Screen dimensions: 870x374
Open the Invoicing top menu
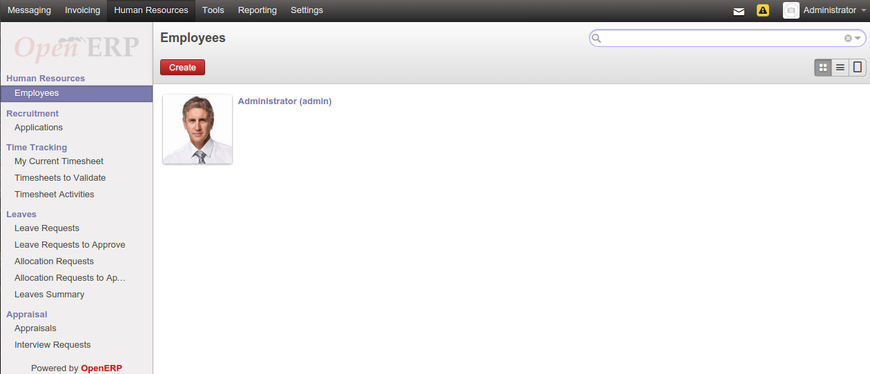(x=82, y=11)
